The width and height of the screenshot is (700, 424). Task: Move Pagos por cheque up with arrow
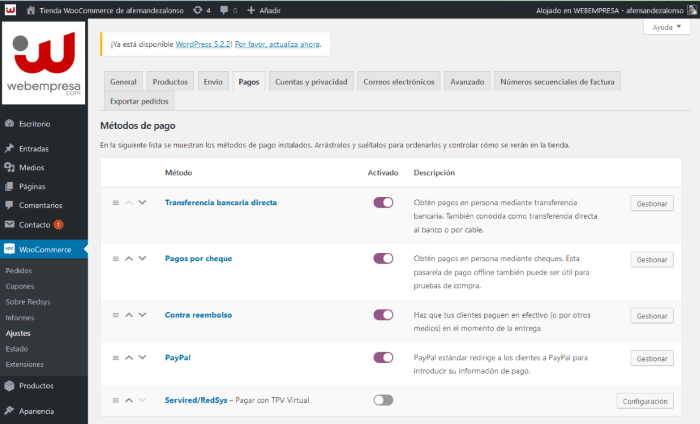point(129,259)
